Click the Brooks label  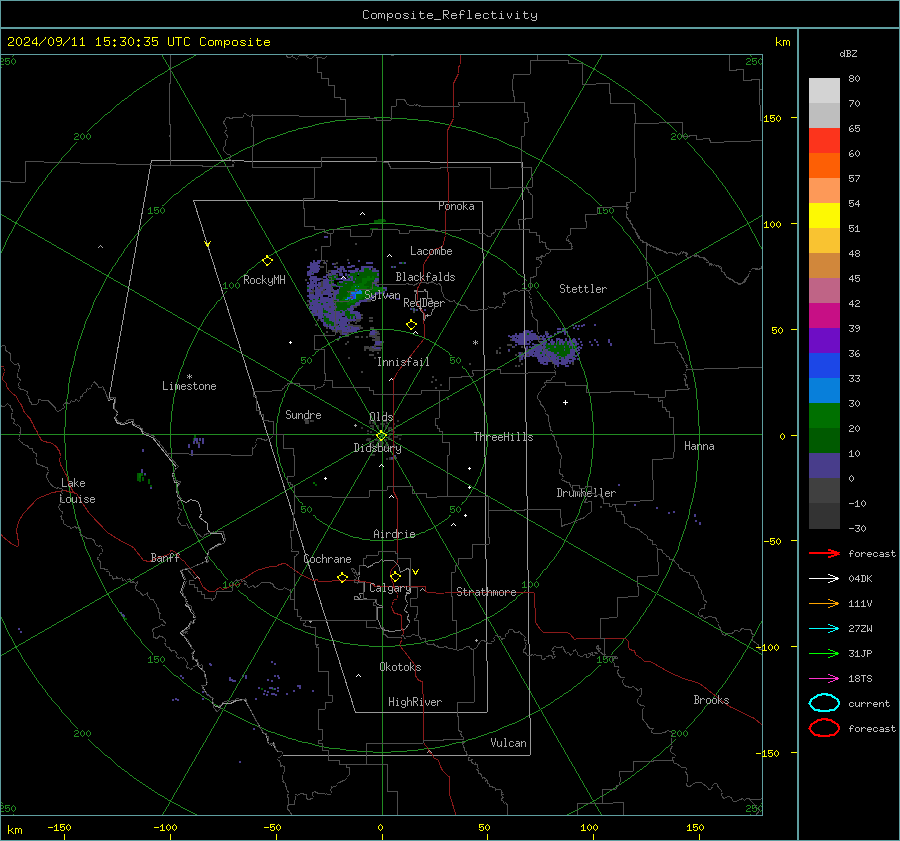coord(711,700)
